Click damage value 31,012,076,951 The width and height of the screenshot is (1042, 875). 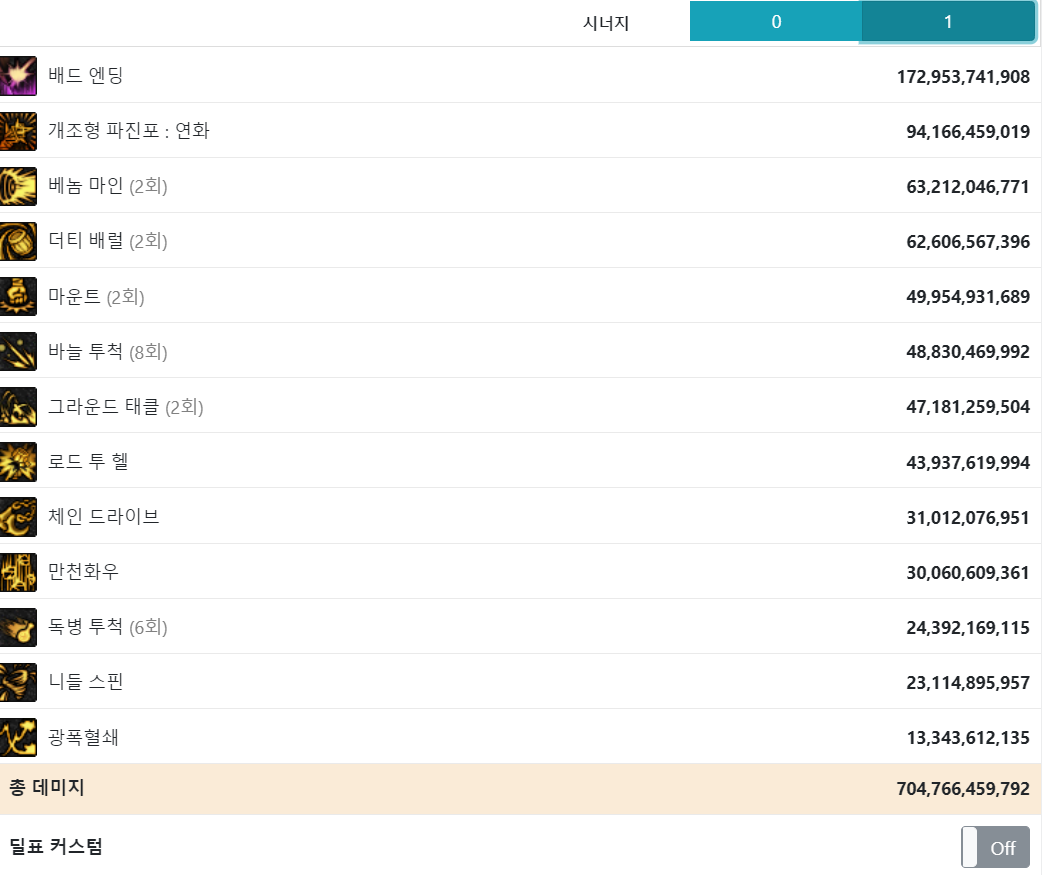click(x=968, y=518)
